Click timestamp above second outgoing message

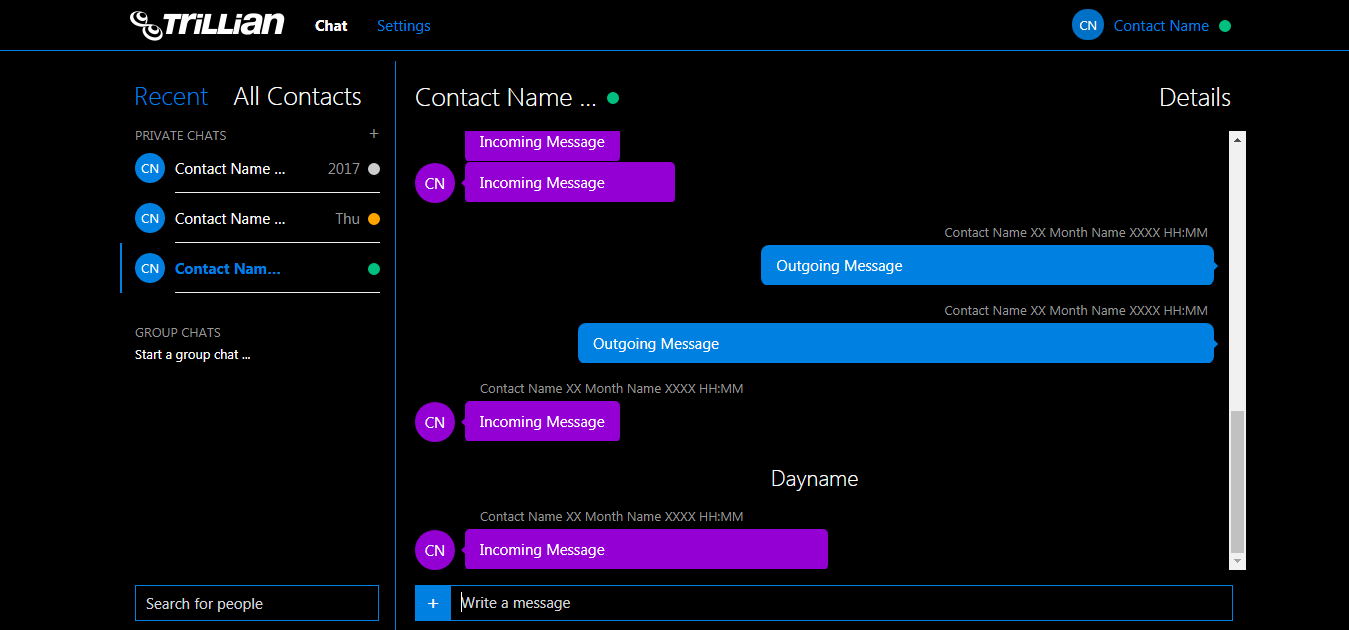(1076, 310)
